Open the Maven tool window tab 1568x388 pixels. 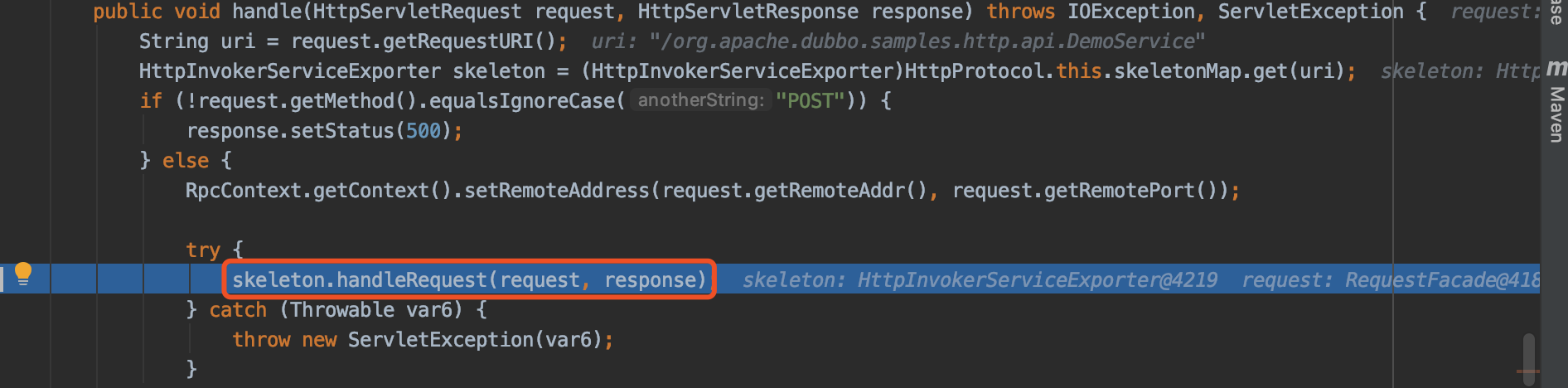point(1556,114)
